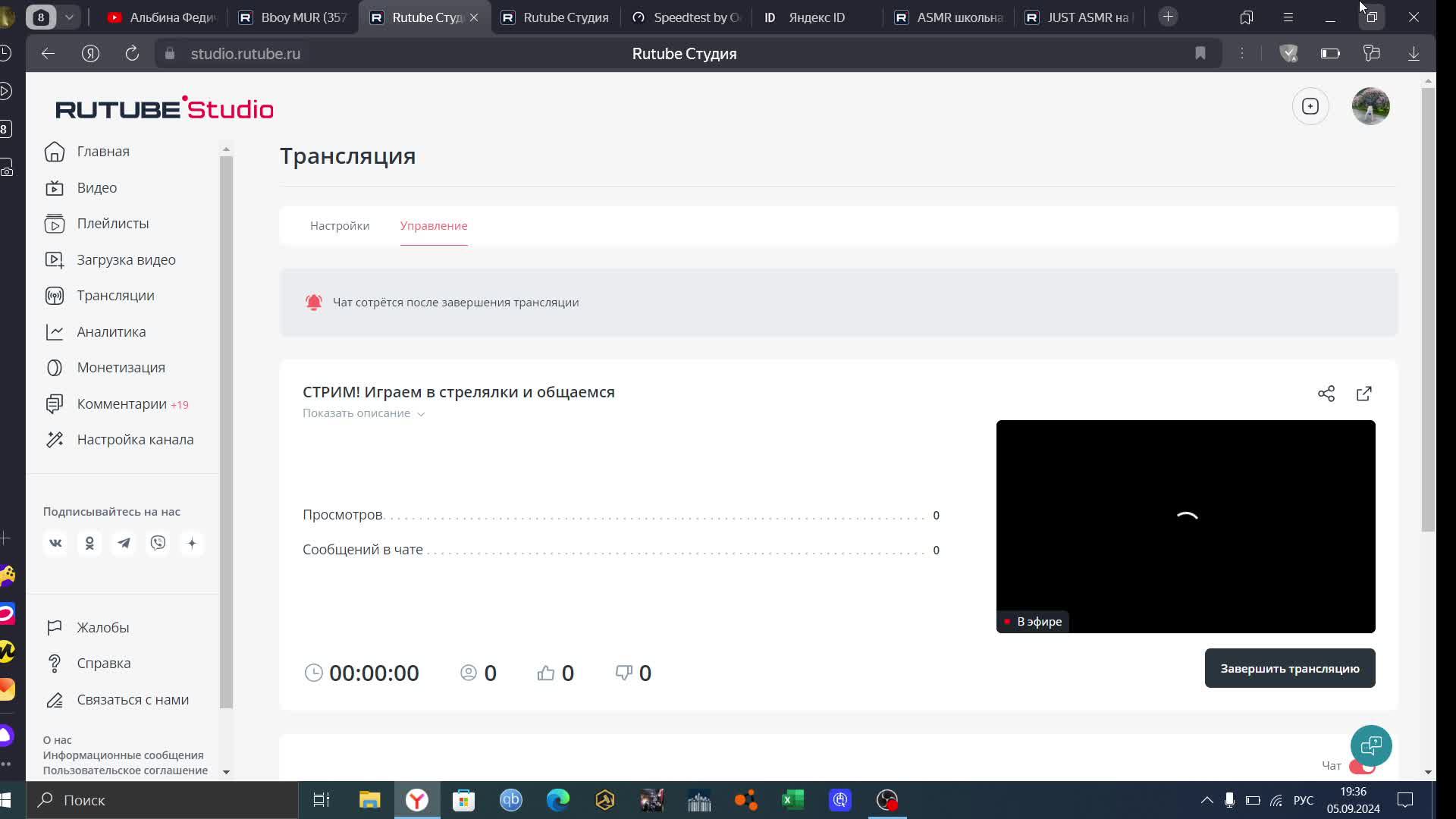Click the add content plus button
1456x819 pixels.
(1310, 106)
